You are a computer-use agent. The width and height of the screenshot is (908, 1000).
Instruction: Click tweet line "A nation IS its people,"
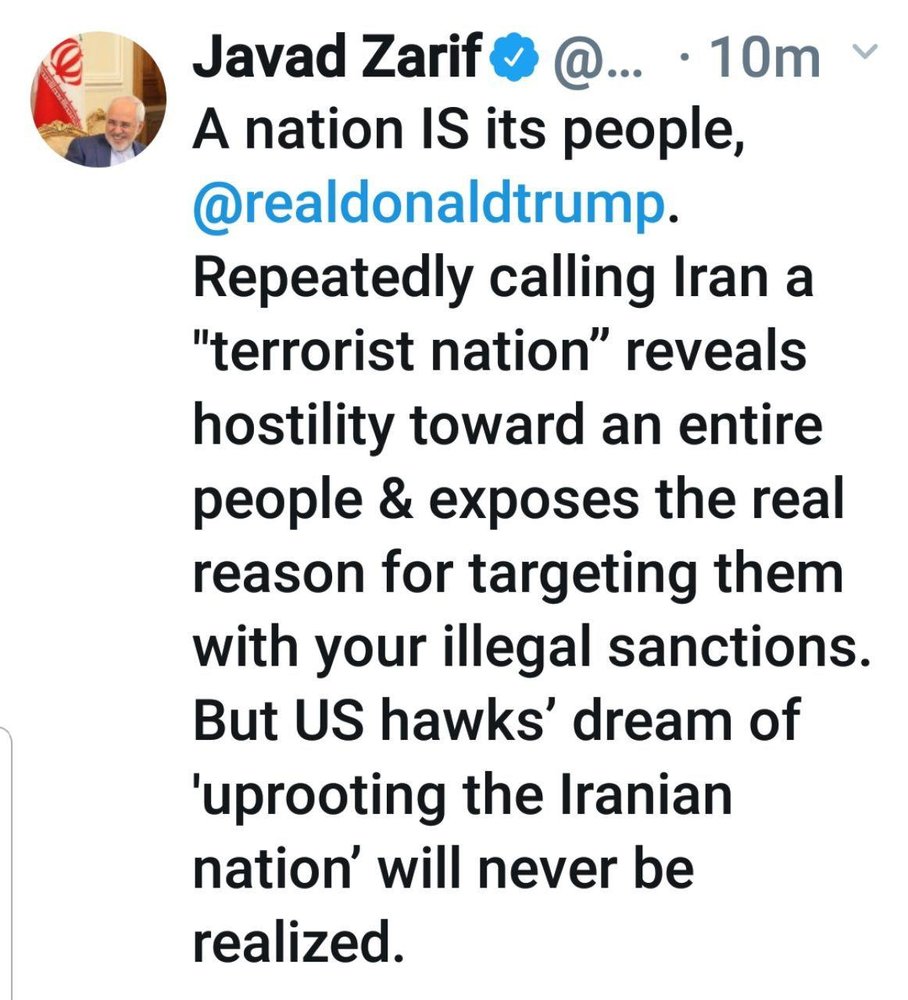click(469, 133)
